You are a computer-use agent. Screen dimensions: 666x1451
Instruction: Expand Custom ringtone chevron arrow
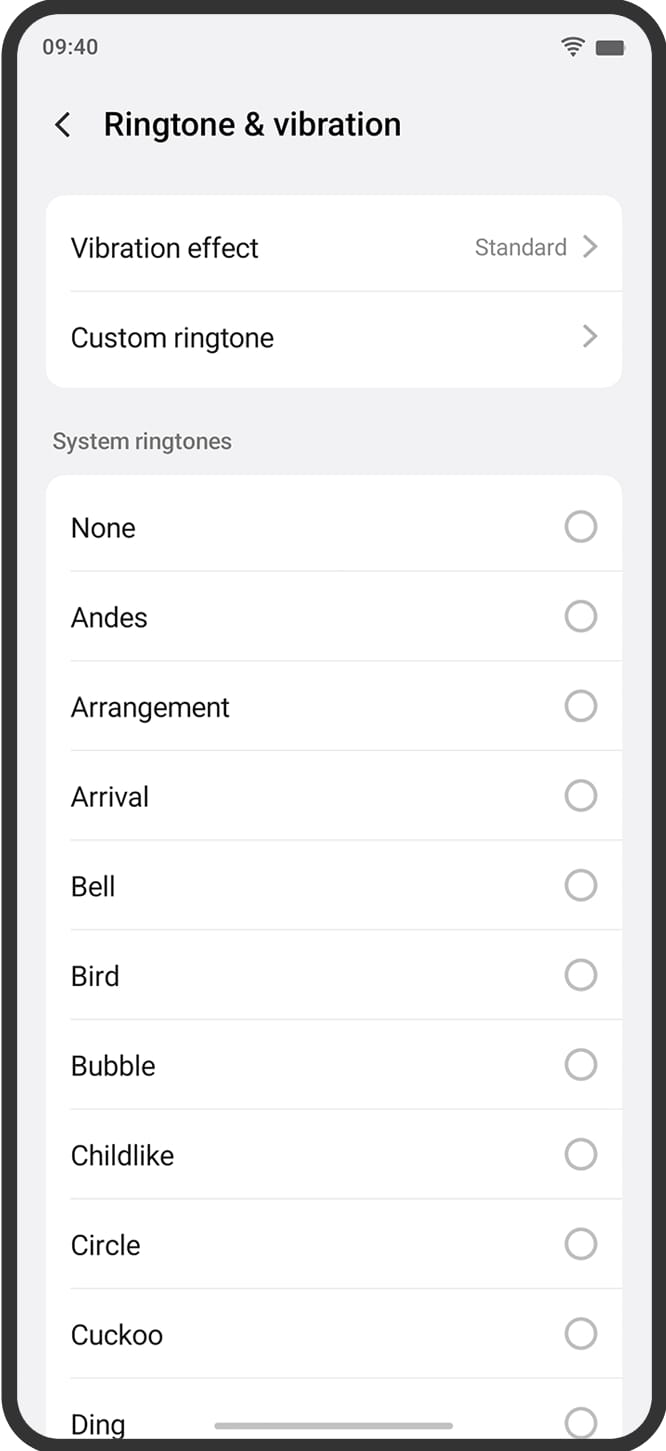pyautogui.click(x=590, y=337)
